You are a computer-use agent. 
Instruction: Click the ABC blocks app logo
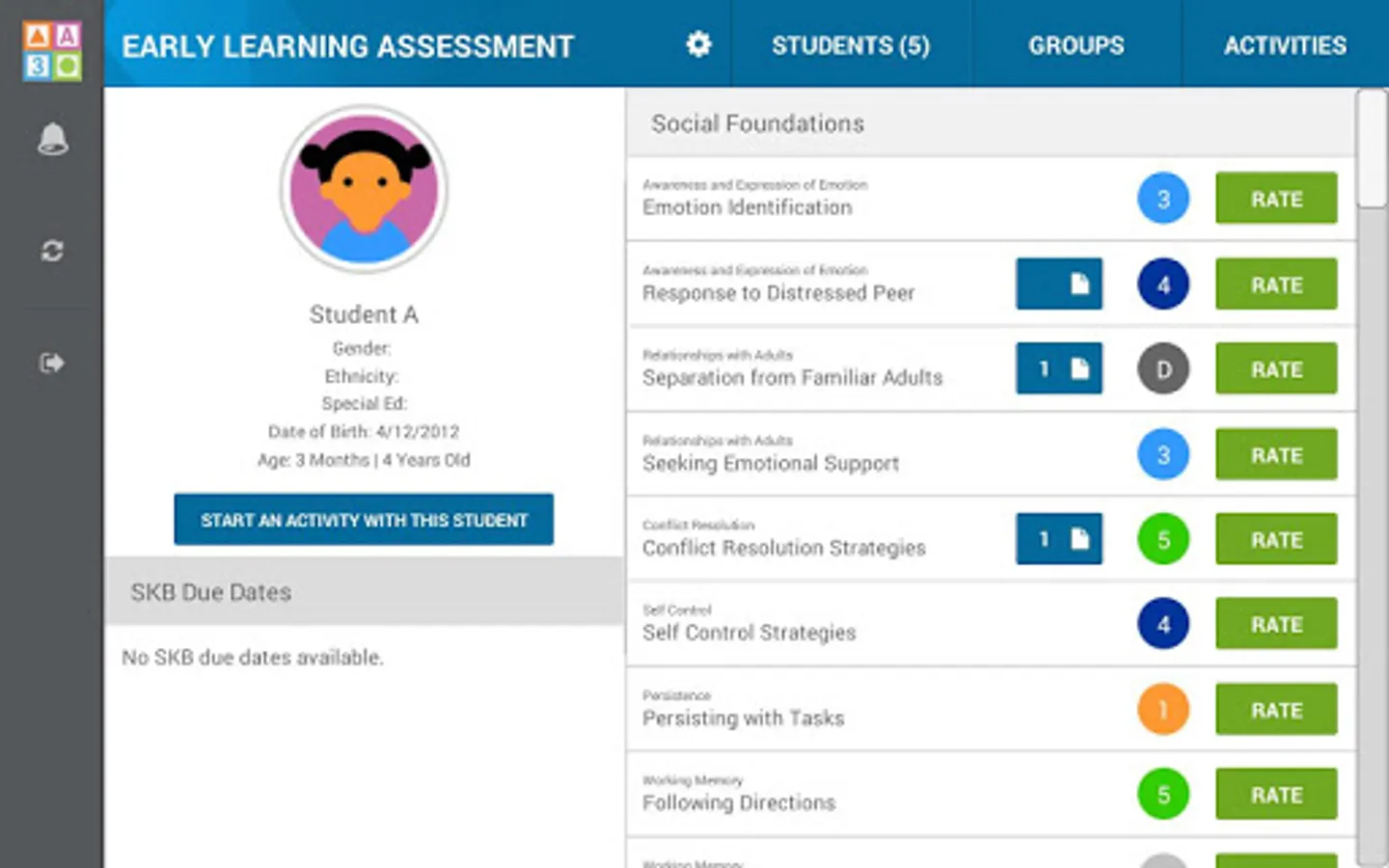pyautogui.click(x=52, y=51)
